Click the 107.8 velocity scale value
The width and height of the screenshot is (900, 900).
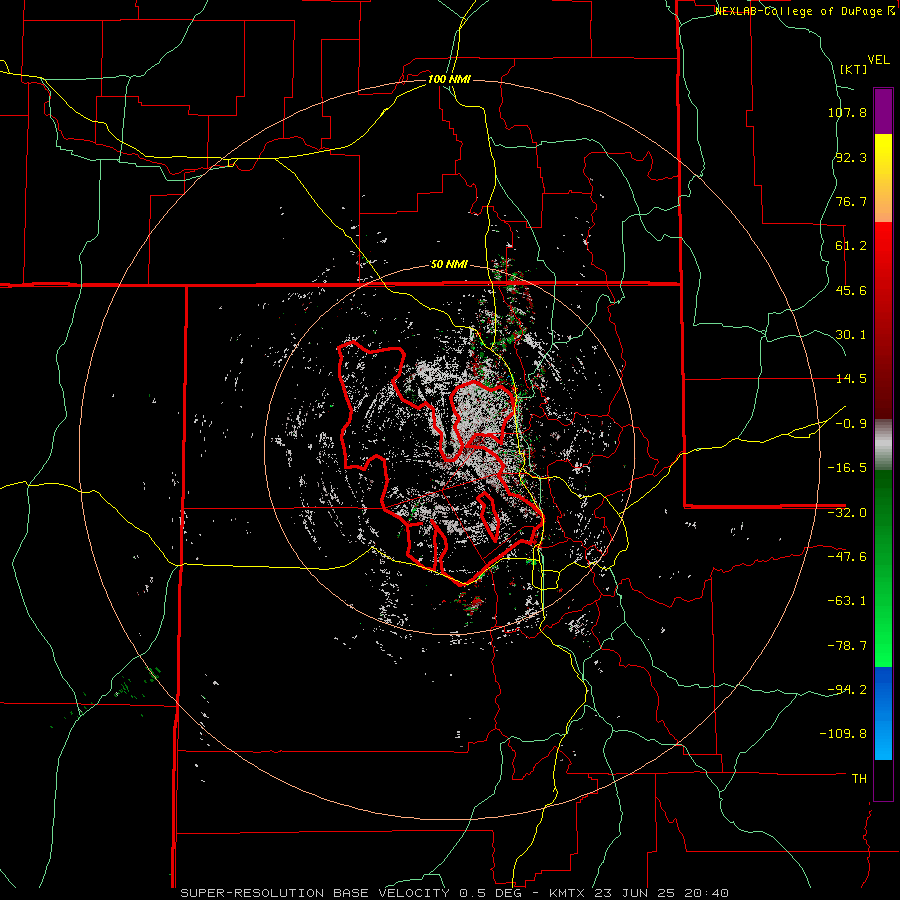(847, 112)
